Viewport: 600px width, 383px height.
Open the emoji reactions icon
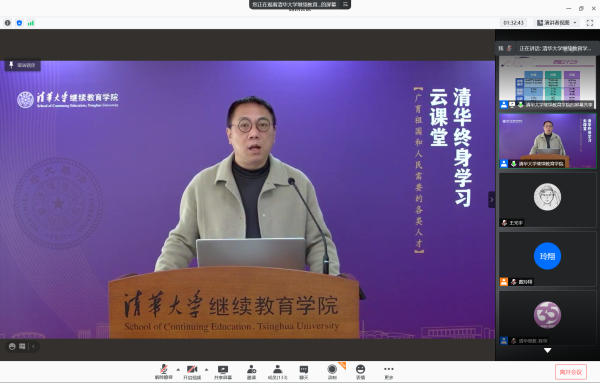[360, 372]
